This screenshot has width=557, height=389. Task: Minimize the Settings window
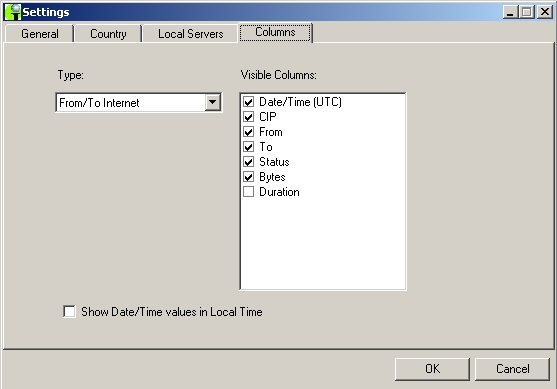(x=510, y=12)
